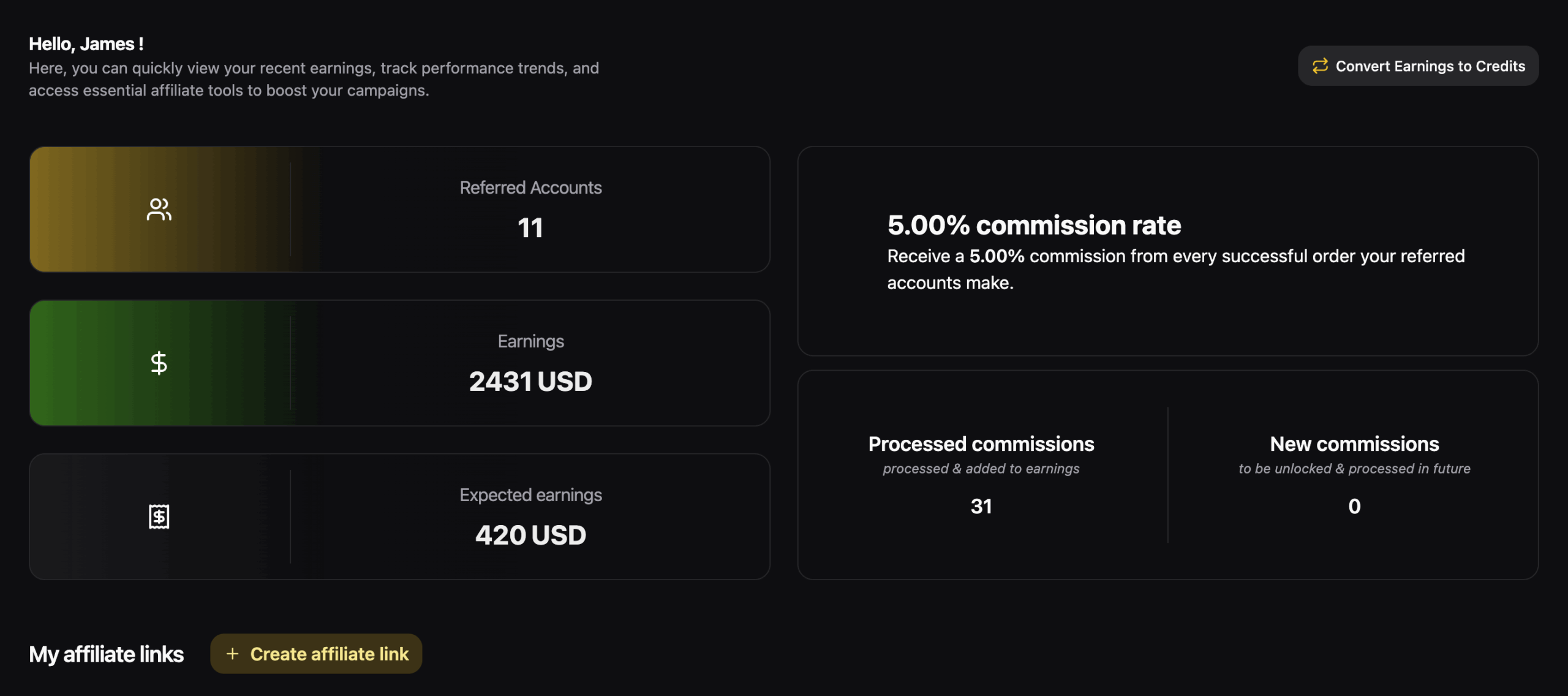Click the green dollar sign earnings icon
The image size is (1568, 696).
click(x=159, y=363)
